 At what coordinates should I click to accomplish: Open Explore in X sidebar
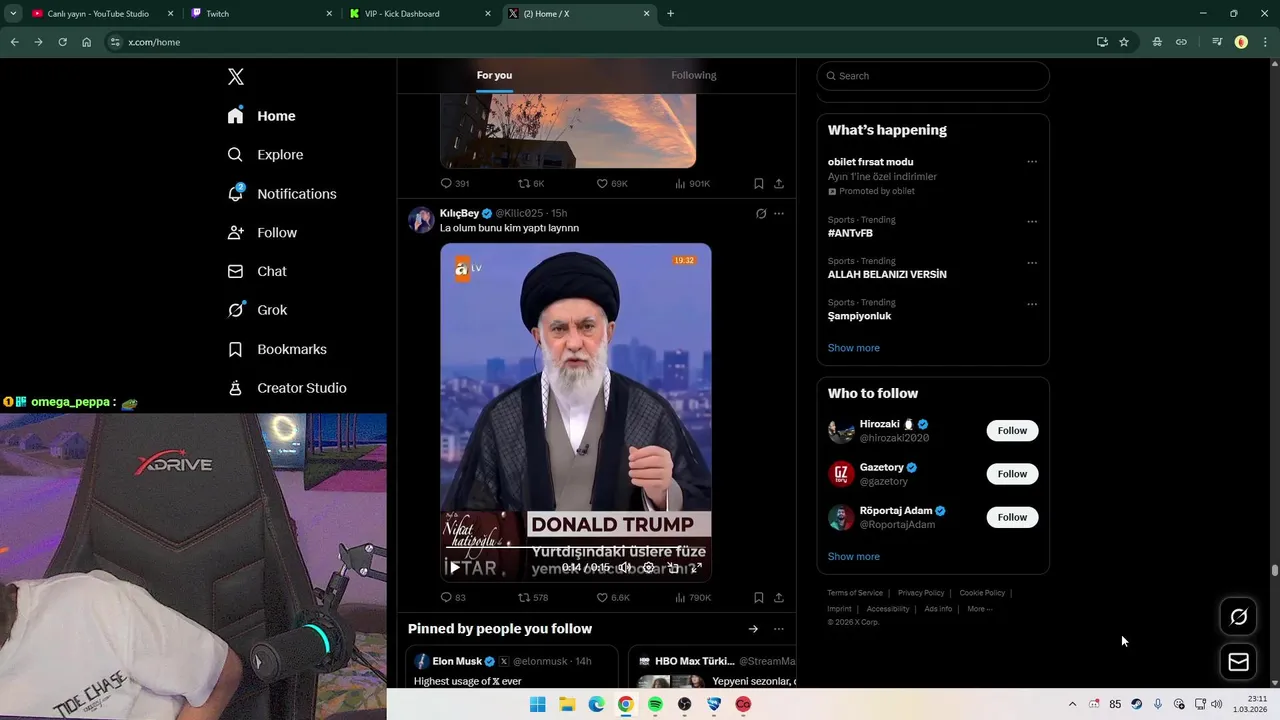point(265,155)
